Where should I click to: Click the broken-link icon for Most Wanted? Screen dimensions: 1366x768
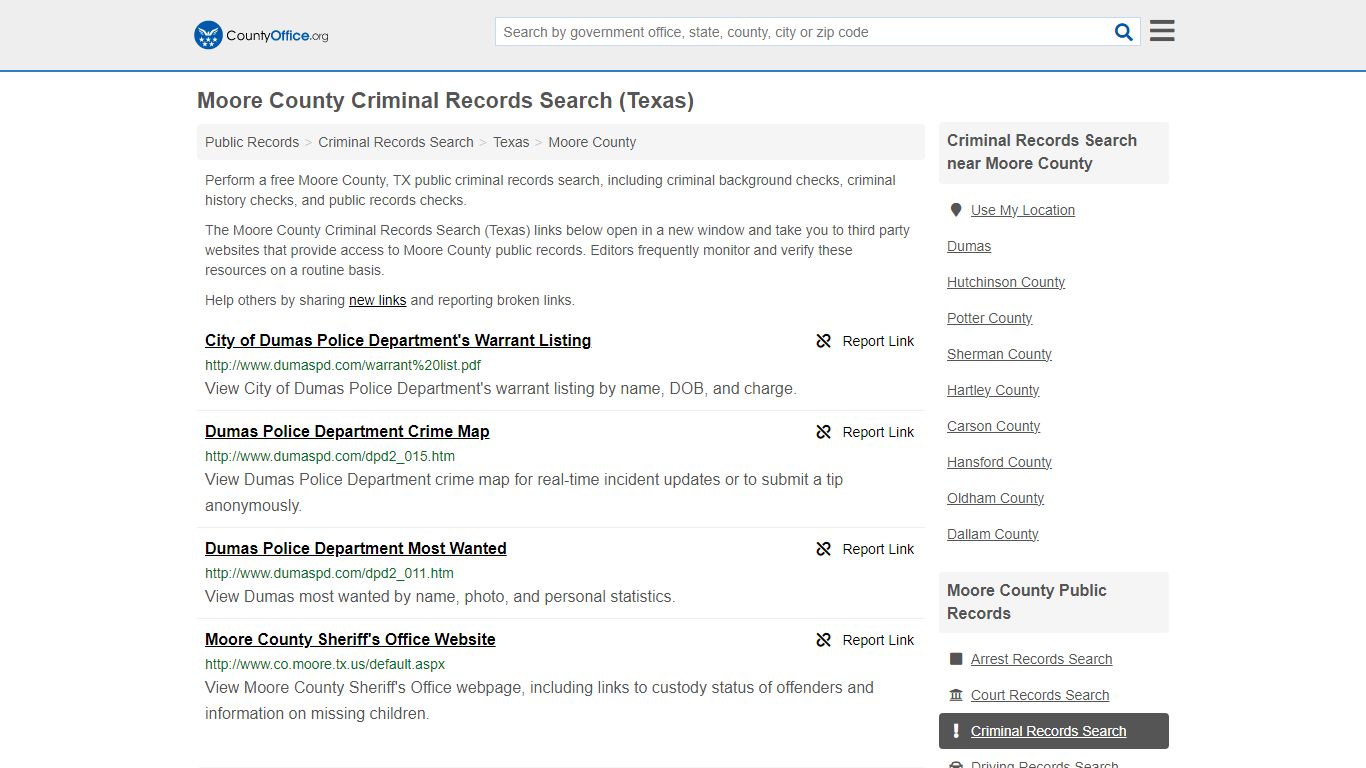(824, 549)
